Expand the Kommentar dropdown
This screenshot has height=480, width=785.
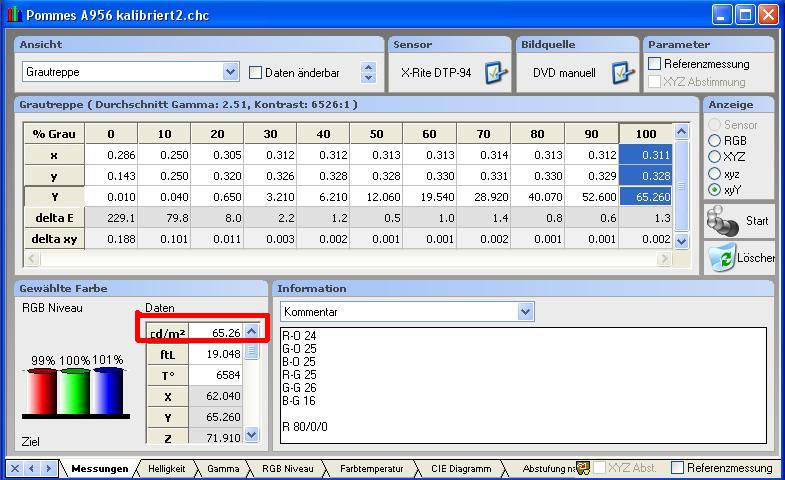click(x=526, y=312)
